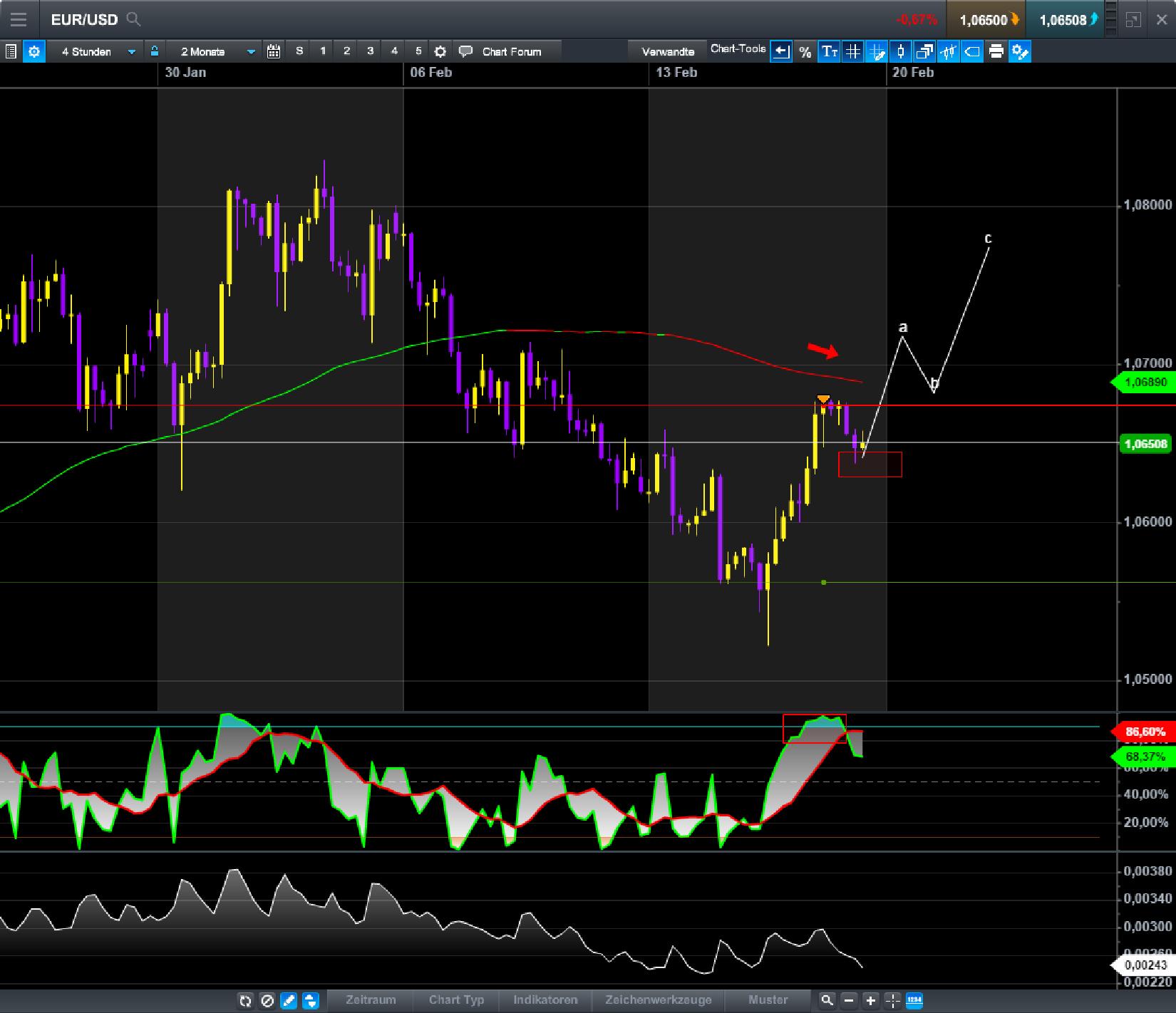Click the candlestick chart type icon
Image resolution: width=1176 pixels, height=1013 pixels.
(x=901, y=51)
